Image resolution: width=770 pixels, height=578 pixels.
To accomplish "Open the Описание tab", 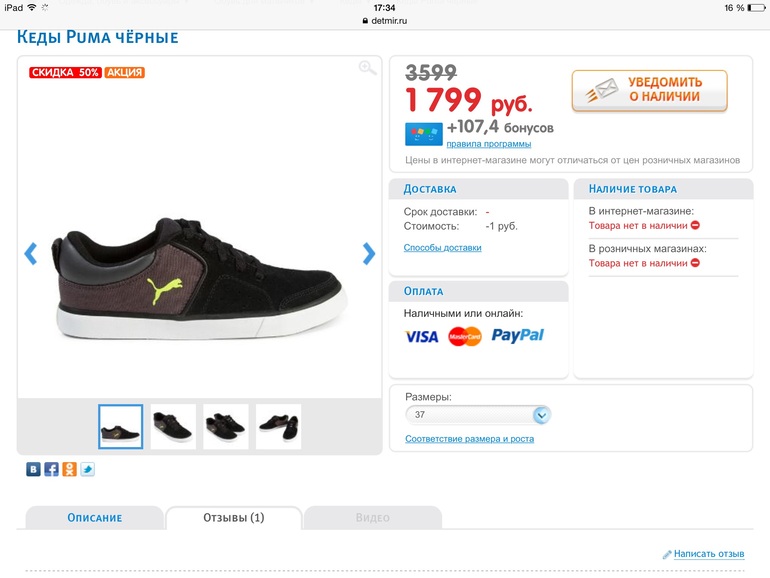I will (94, 517).
